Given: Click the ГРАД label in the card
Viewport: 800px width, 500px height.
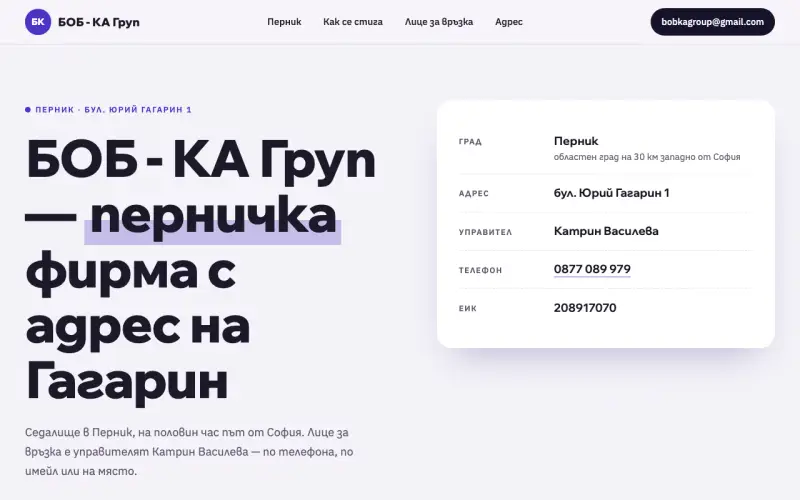Looking at the screenshot, I should [x=470, y=142].
